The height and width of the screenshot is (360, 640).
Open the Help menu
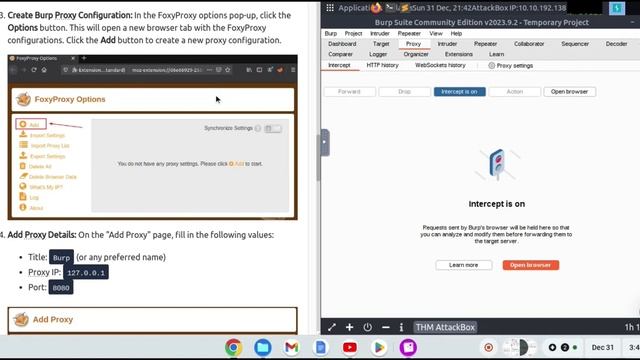(x=456, y=33)
